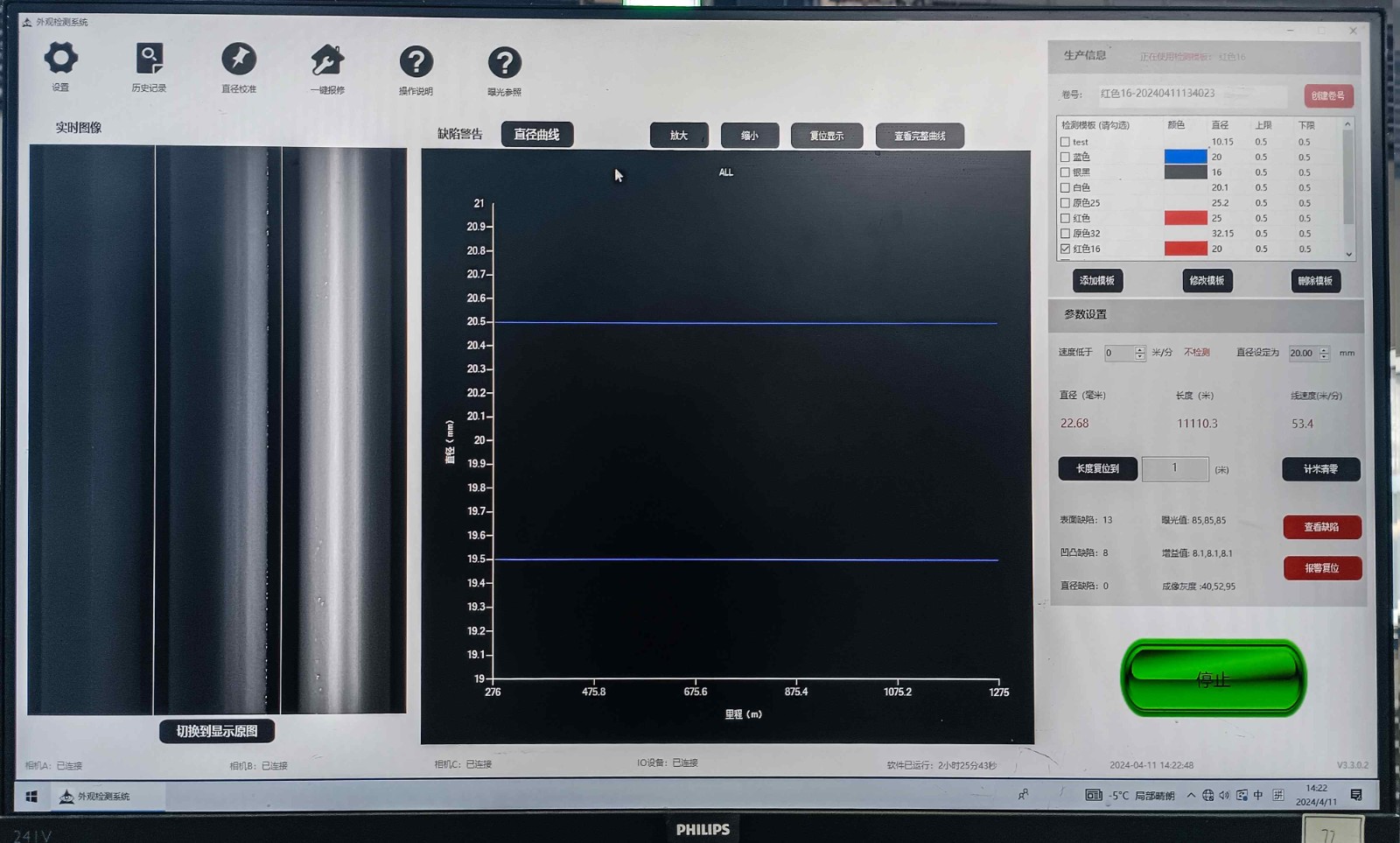Screen dimensions: 1400x843
Task: Click the taskbar clock 14:22
Action: (1316, 795)
